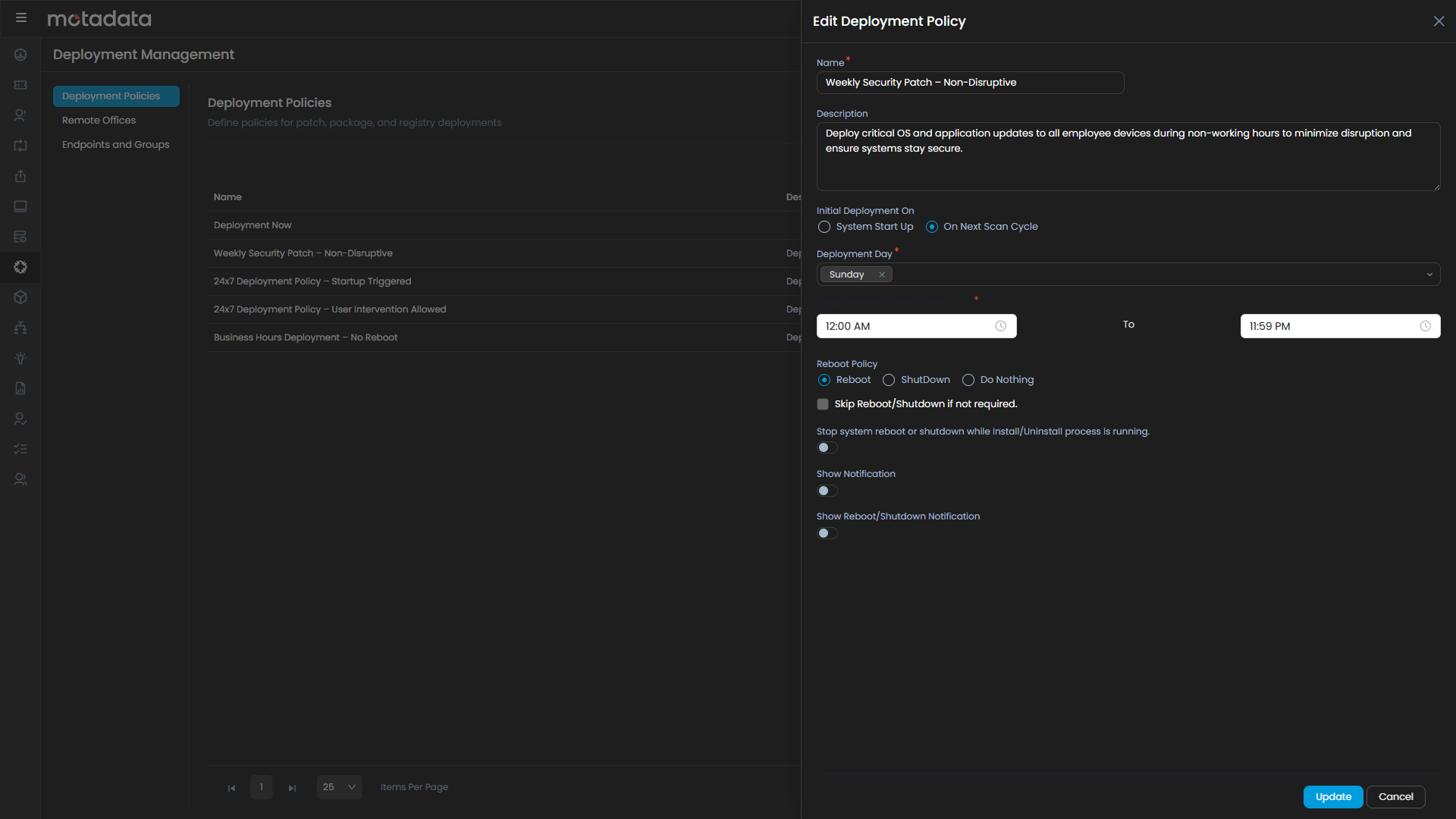Viewport: 1456px width, 819px height.
Task: Click the Update button
Action: (1332, 796)
